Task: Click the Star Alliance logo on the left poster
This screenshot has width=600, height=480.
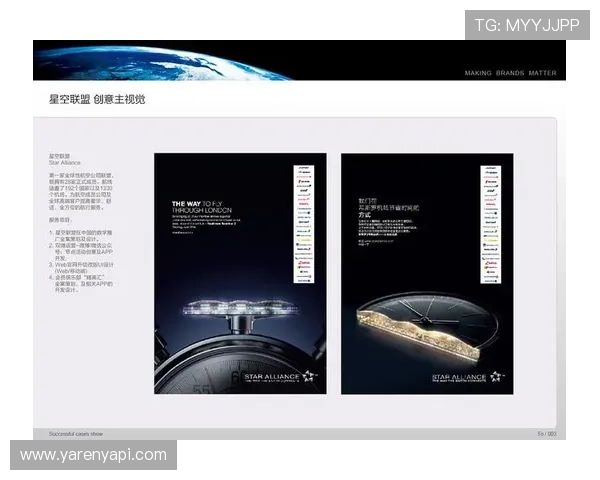Action: pyautogui.click(x=280, y=377)
